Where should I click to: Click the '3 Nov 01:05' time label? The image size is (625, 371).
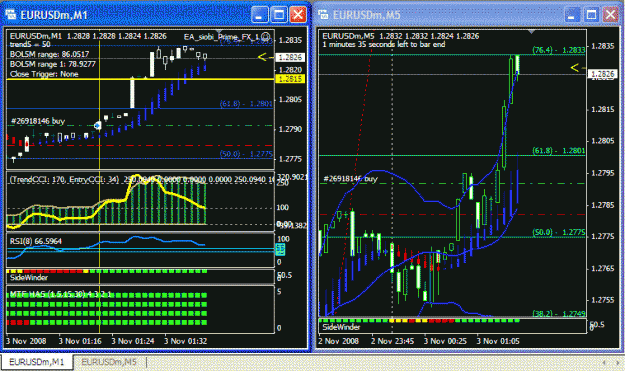(498, 341)
